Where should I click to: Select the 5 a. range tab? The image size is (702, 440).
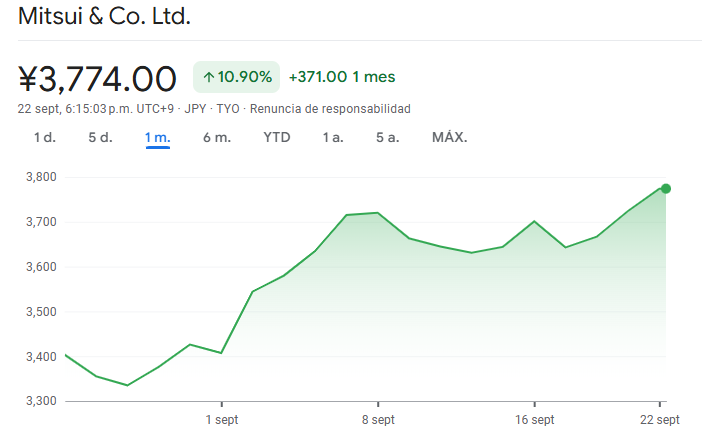click(x=388, y=137)
